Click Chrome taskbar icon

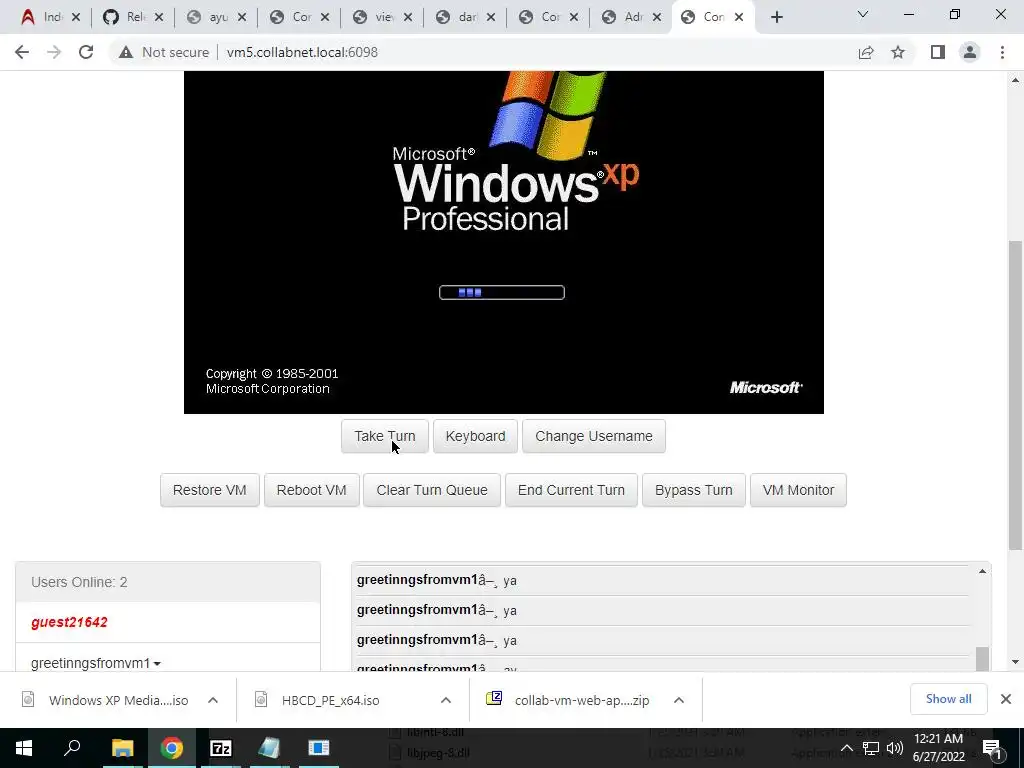[x=172, y=748]
